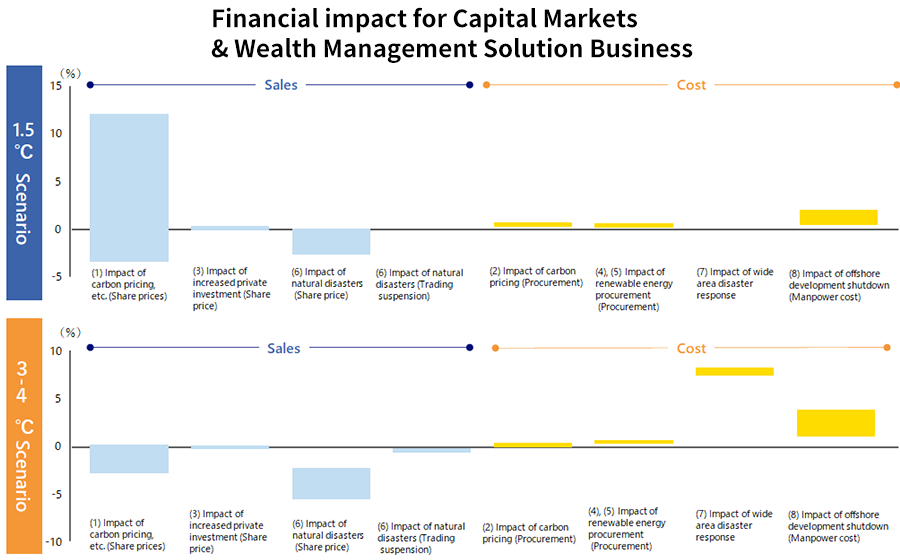Click the yellow offshore shutdown bar, 3-4°C chart
The height and width of the screenshot is (560, 900).
click(x=836, y=423)
